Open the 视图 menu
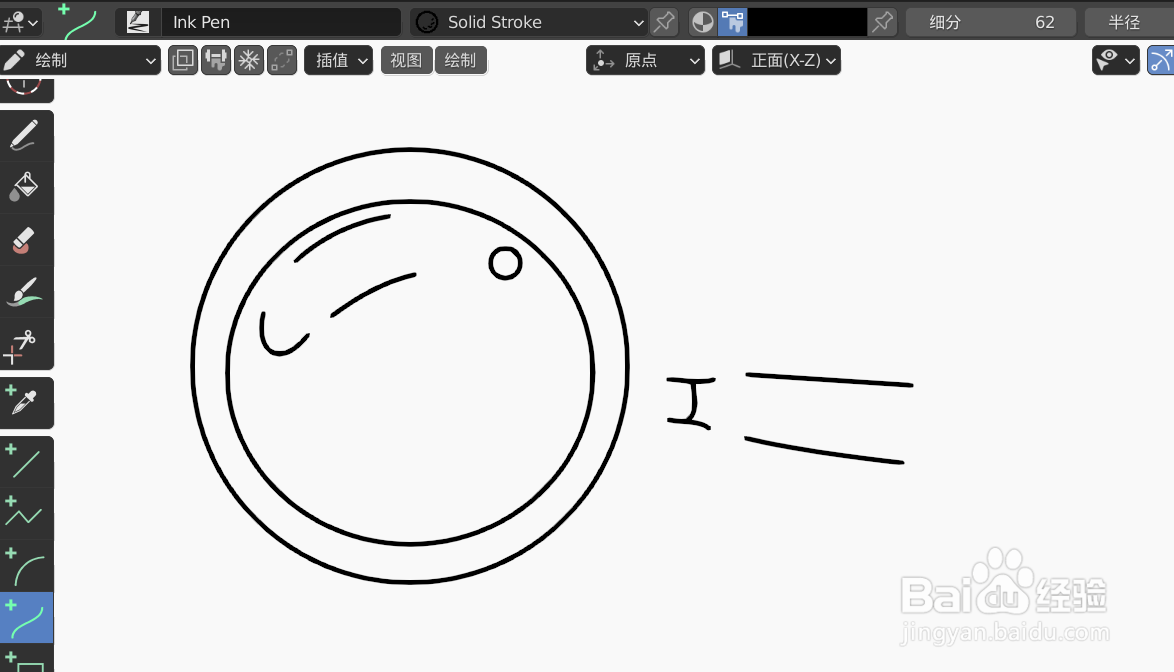 [407, 60]
